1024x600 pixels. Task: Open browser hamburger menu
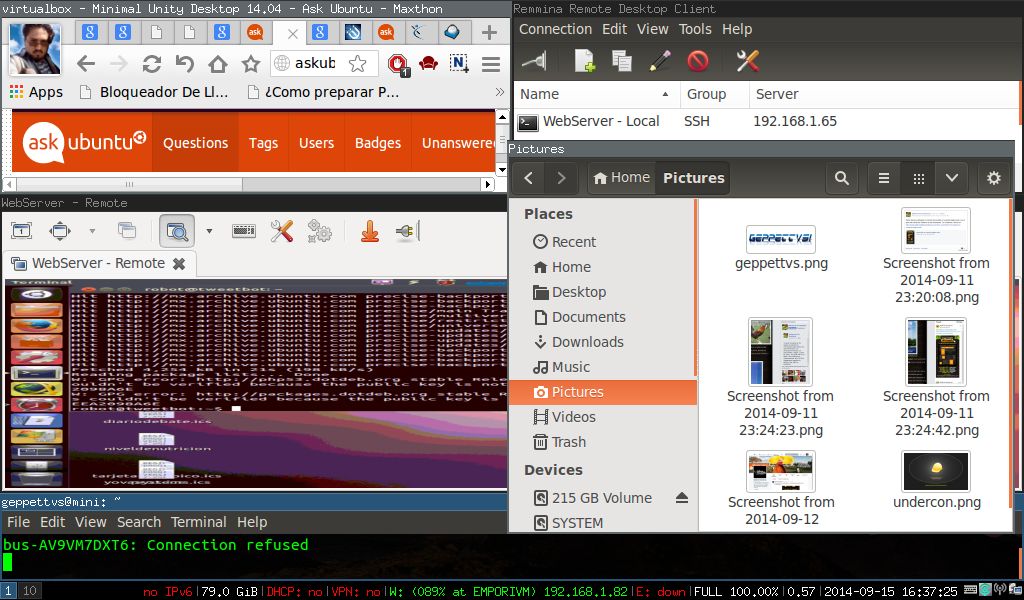(491, 63)
